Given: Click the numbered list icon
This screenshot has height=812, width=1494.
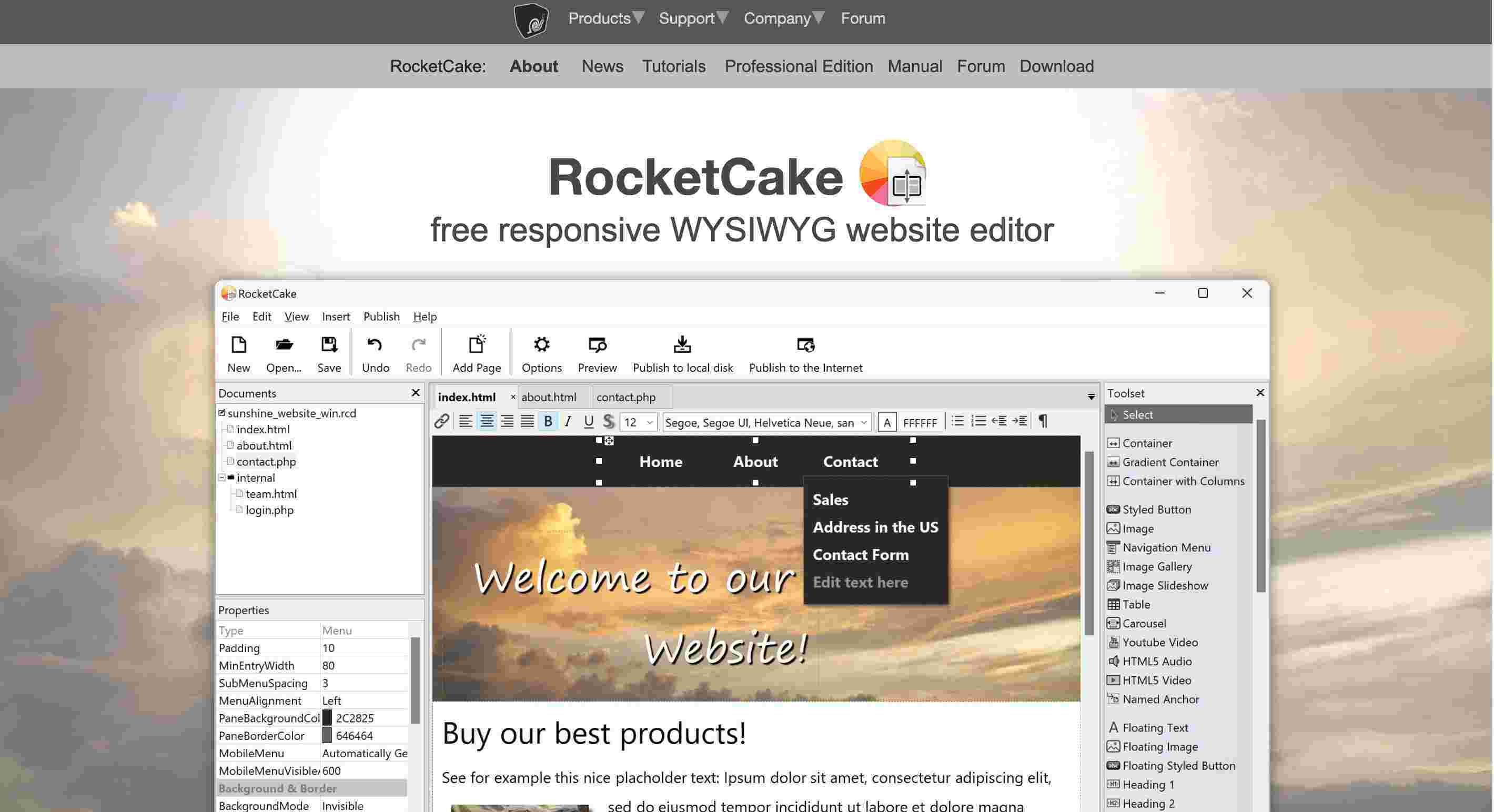Looking at the screenshot, I should click(978, 421).
